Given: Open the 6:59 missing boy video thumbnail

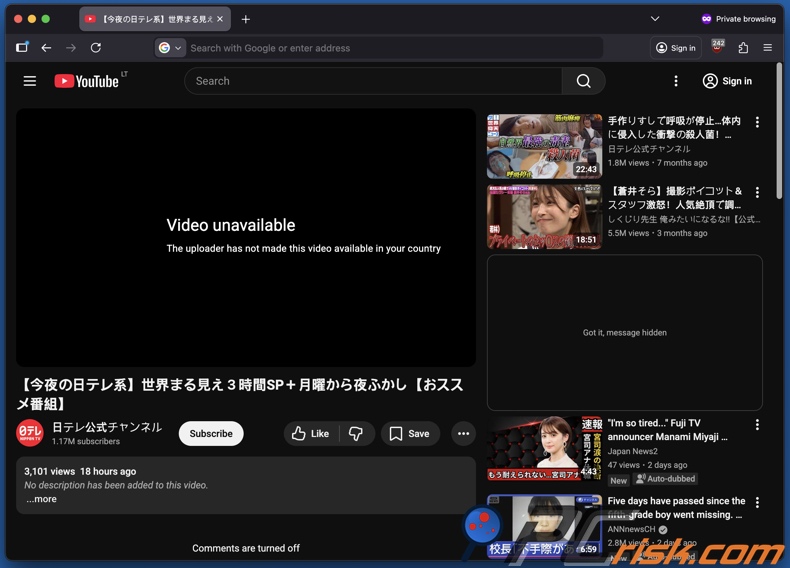Looking at the screenshot, I should [x=544, y=526].
